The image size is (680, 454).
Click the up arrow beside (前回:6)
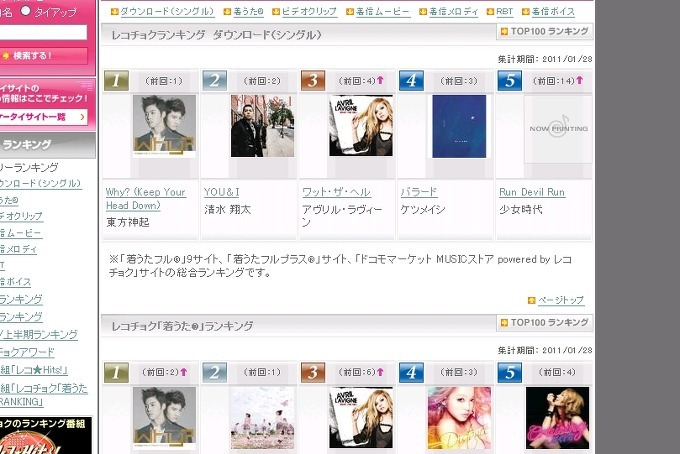click(380, 372)
